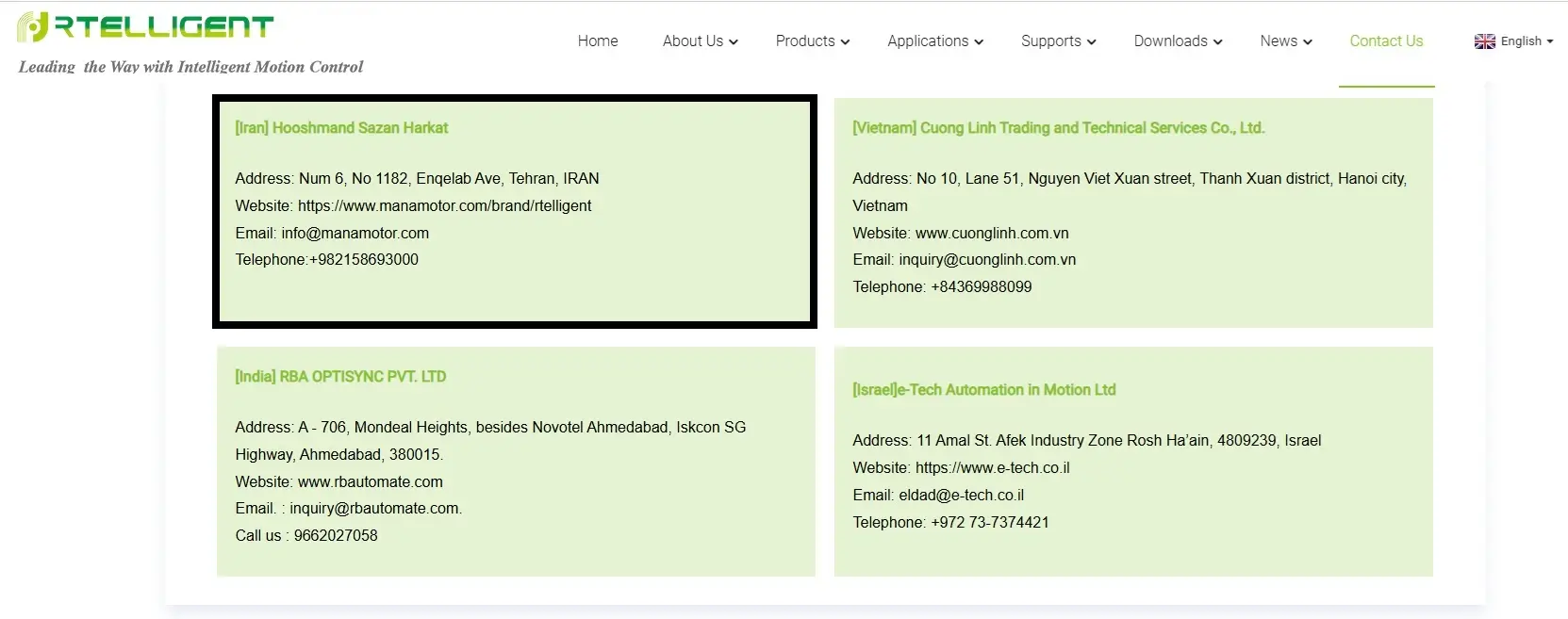Click the India RBA OPTISYNC heading
This screenshot has width=1568, height=619.
point(340,377)
